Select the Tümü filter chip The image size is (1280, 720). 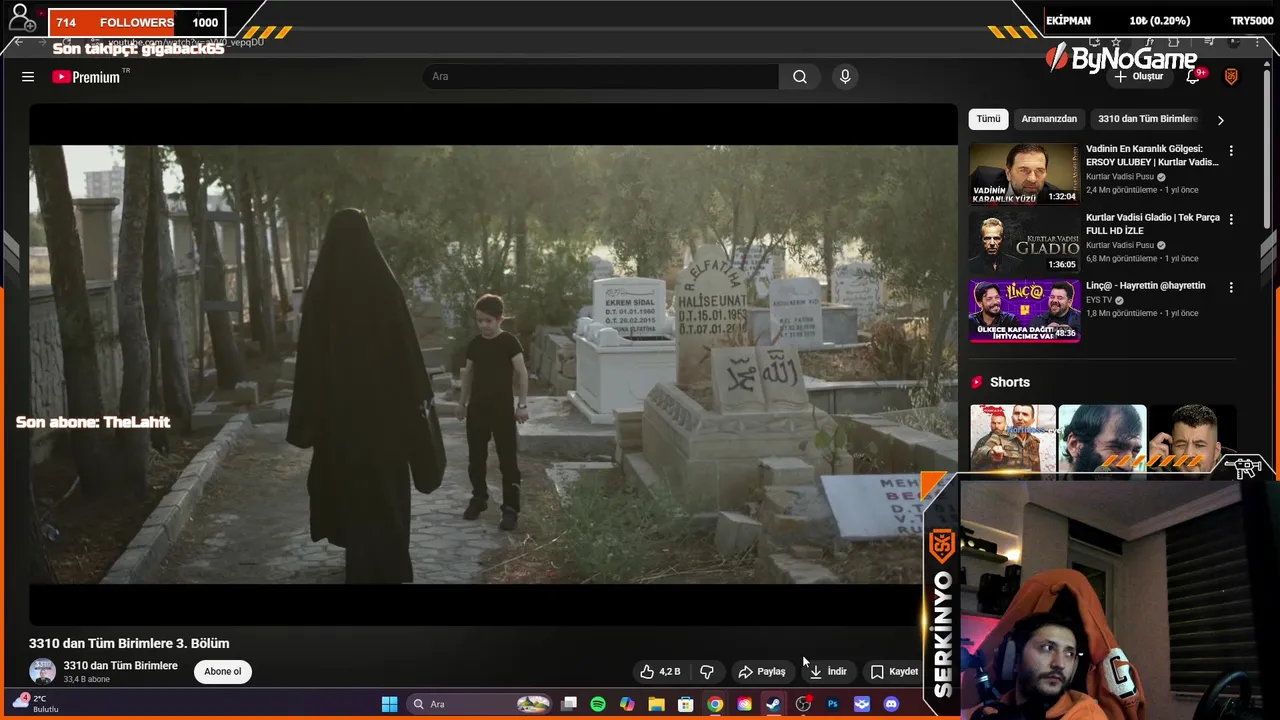pos(988,119)
